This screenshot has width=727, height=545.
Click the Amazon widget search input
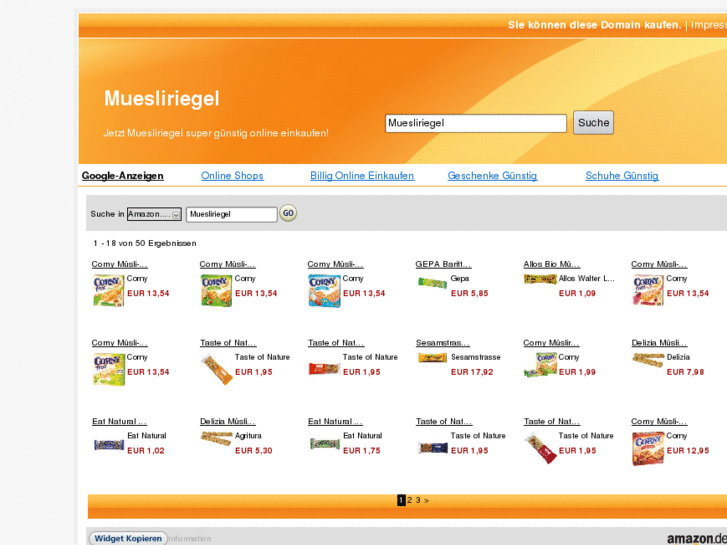(231, 214)
